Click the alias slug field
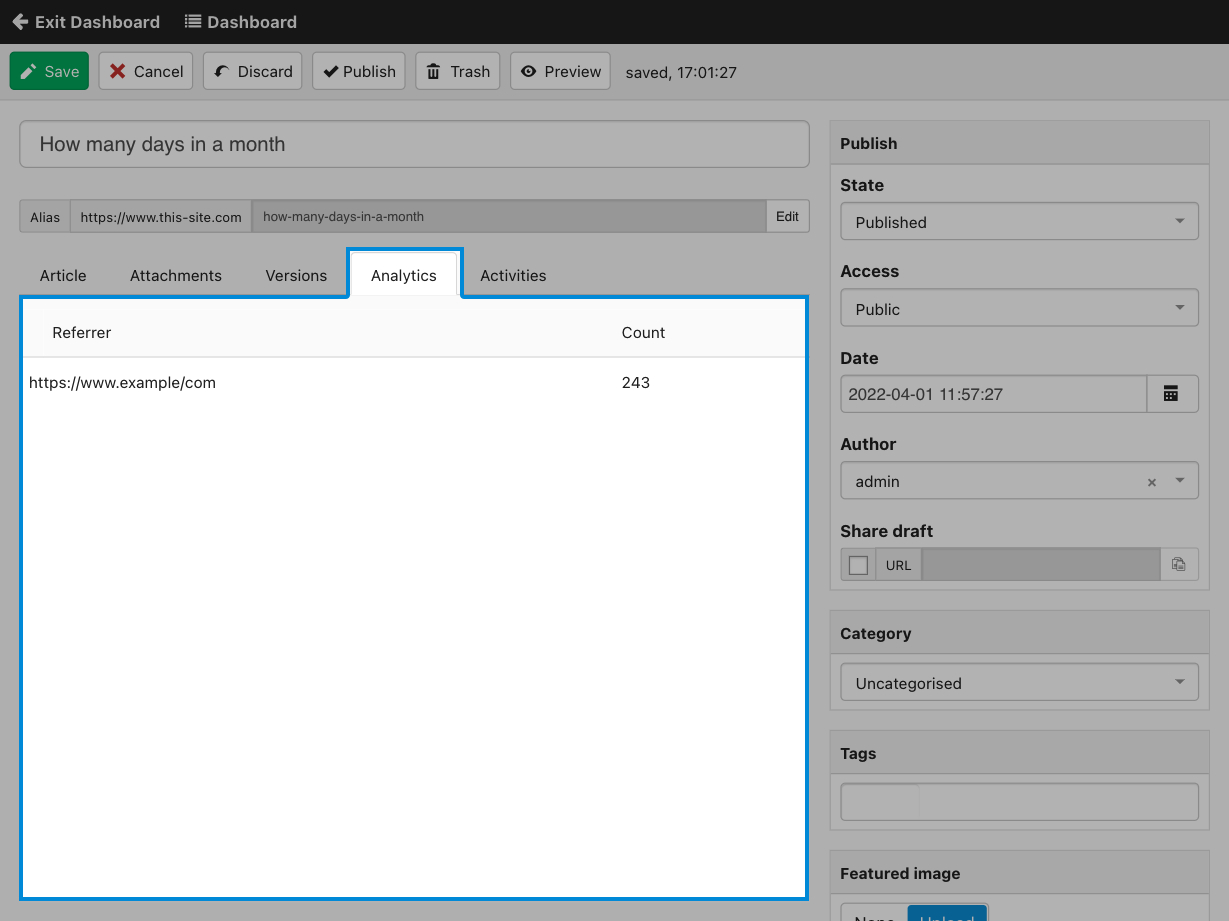Image resolution: width=1229 pixels, height=921 pixels. tap(509, 217)
